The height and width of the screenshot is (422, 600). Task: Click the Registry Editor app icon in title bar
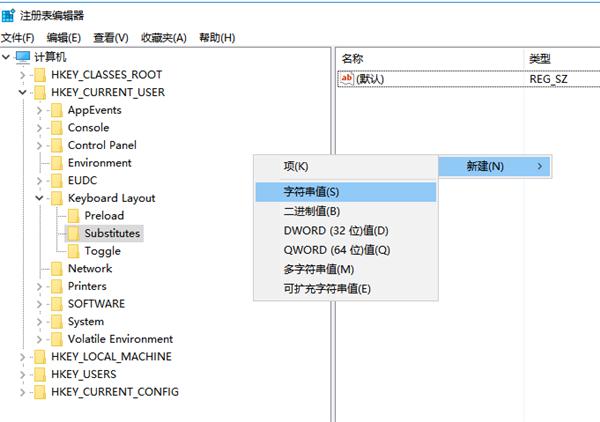pos(8,15)
